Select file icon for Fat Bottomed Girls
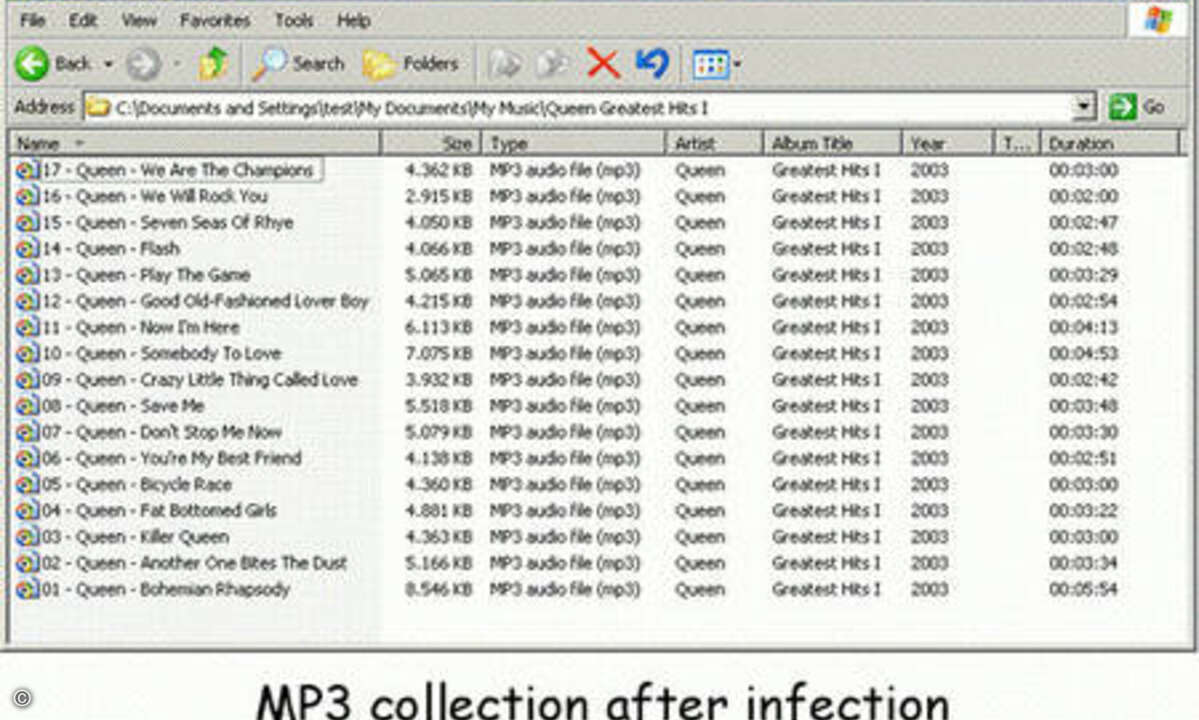Screen dimensions: 1199x720 click(x=27, y=511)
